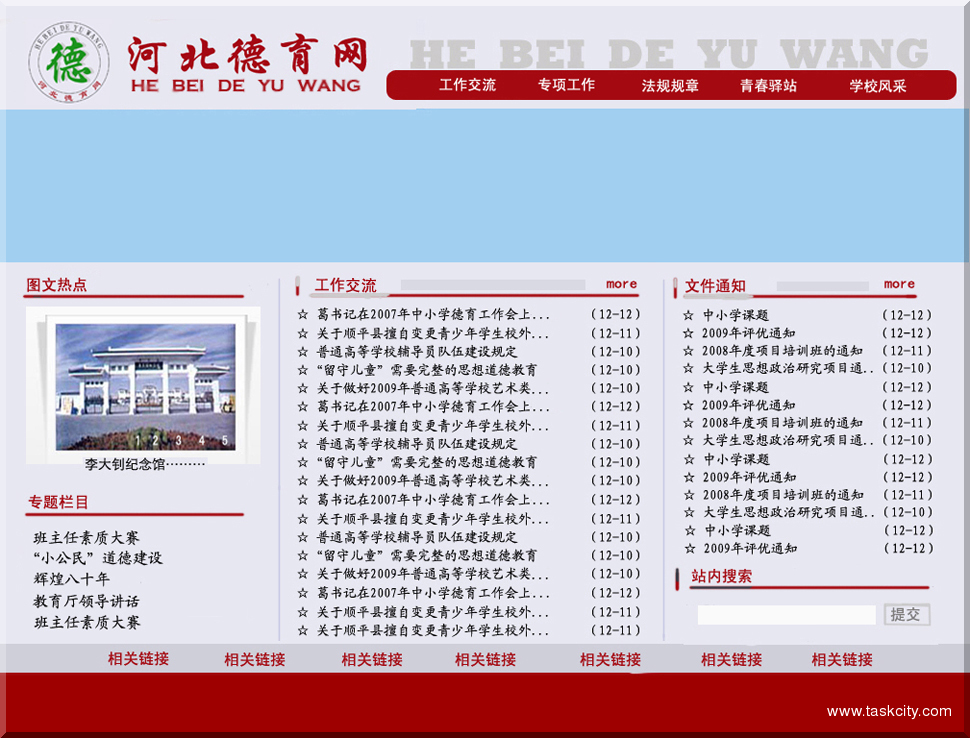Open the 法规规章 navigation item
The image size is (970, 738).
pos(668,84)
